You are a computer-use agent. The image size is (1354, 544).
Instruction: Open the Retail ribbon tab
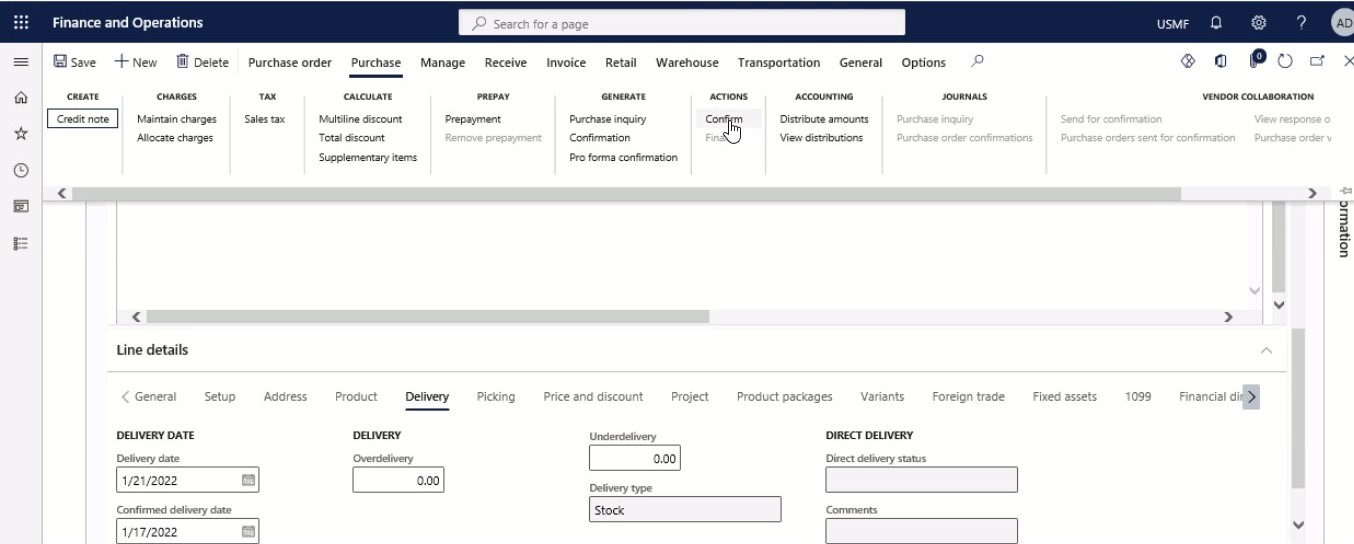tap(621, 62)
